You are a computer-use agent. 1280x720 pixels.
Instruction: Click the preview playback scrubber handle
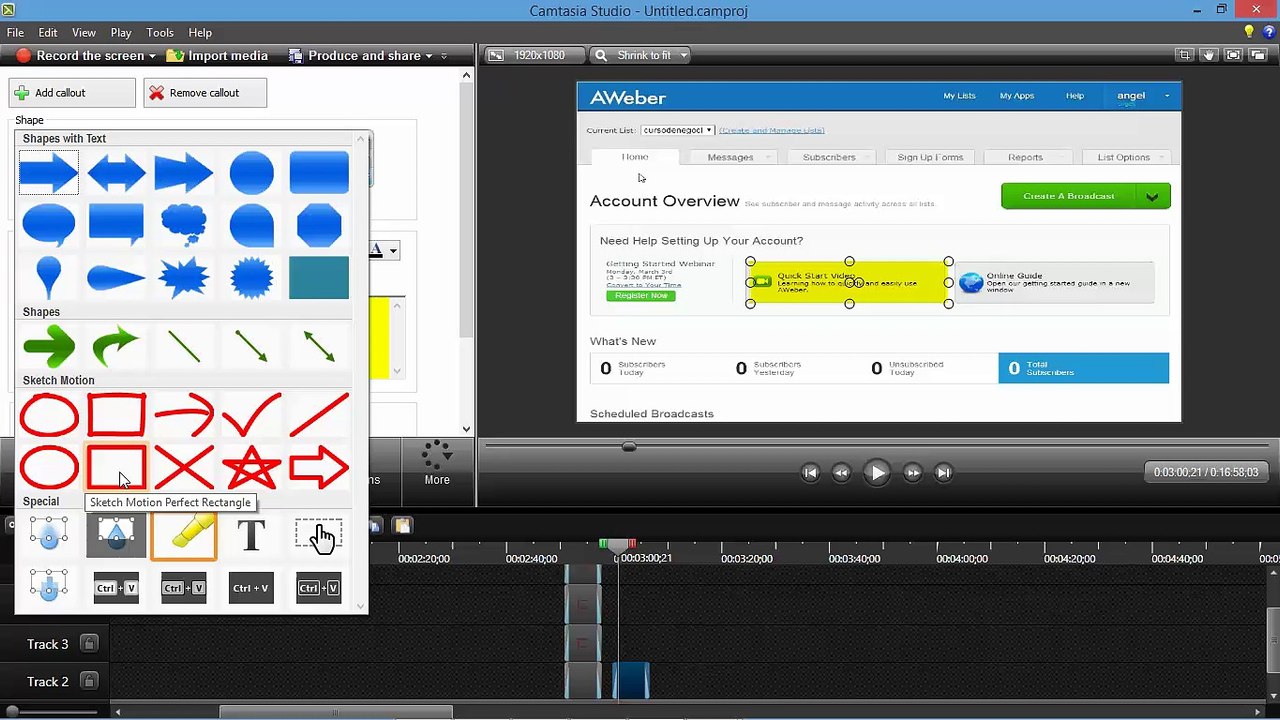point(628,446)
